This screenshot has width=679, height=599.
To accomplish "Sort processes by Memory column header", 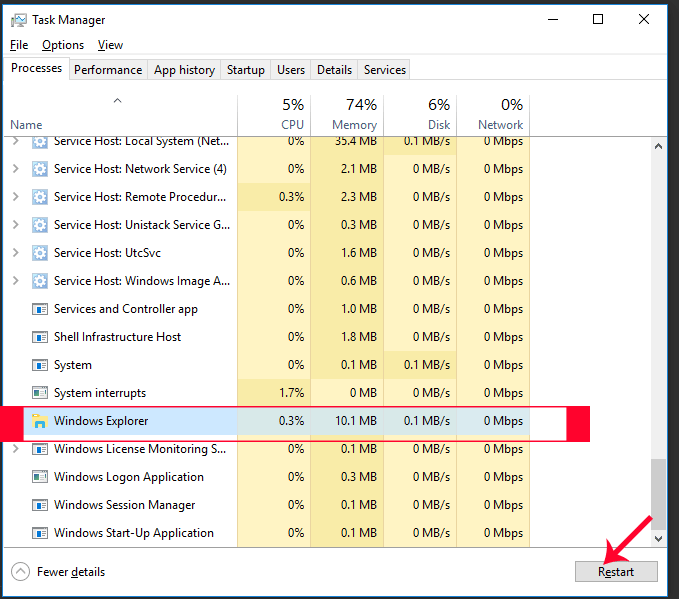I will 347,115.
